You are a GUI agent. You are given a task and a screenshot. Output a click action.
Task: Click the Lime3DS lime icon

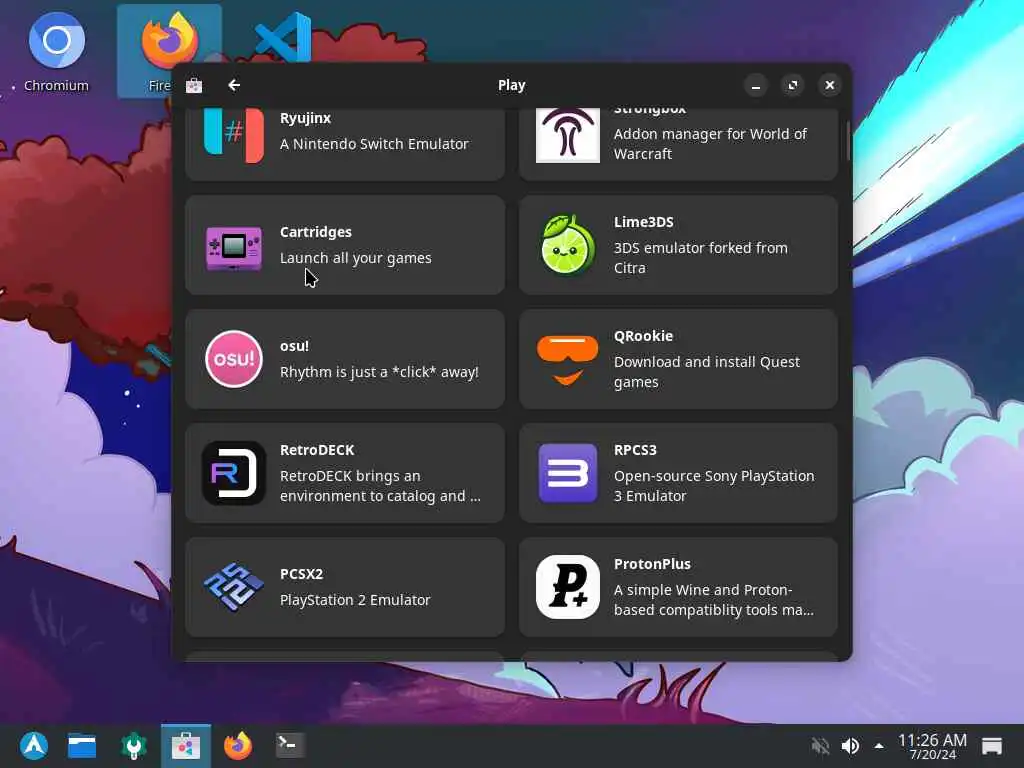point(568,245)
